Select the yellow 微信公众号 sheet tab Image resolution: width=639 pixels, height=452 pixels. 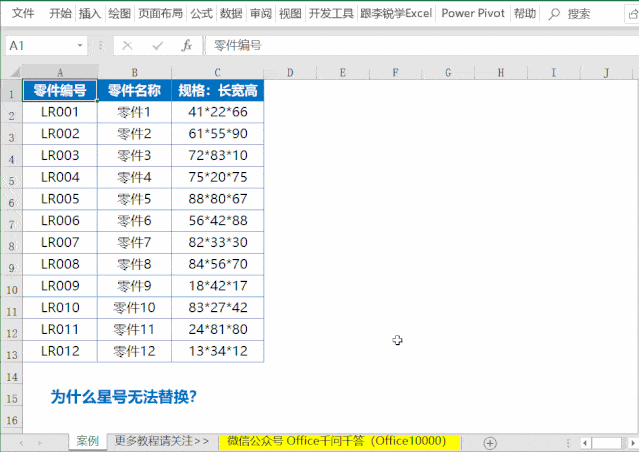tap(336, 441)
